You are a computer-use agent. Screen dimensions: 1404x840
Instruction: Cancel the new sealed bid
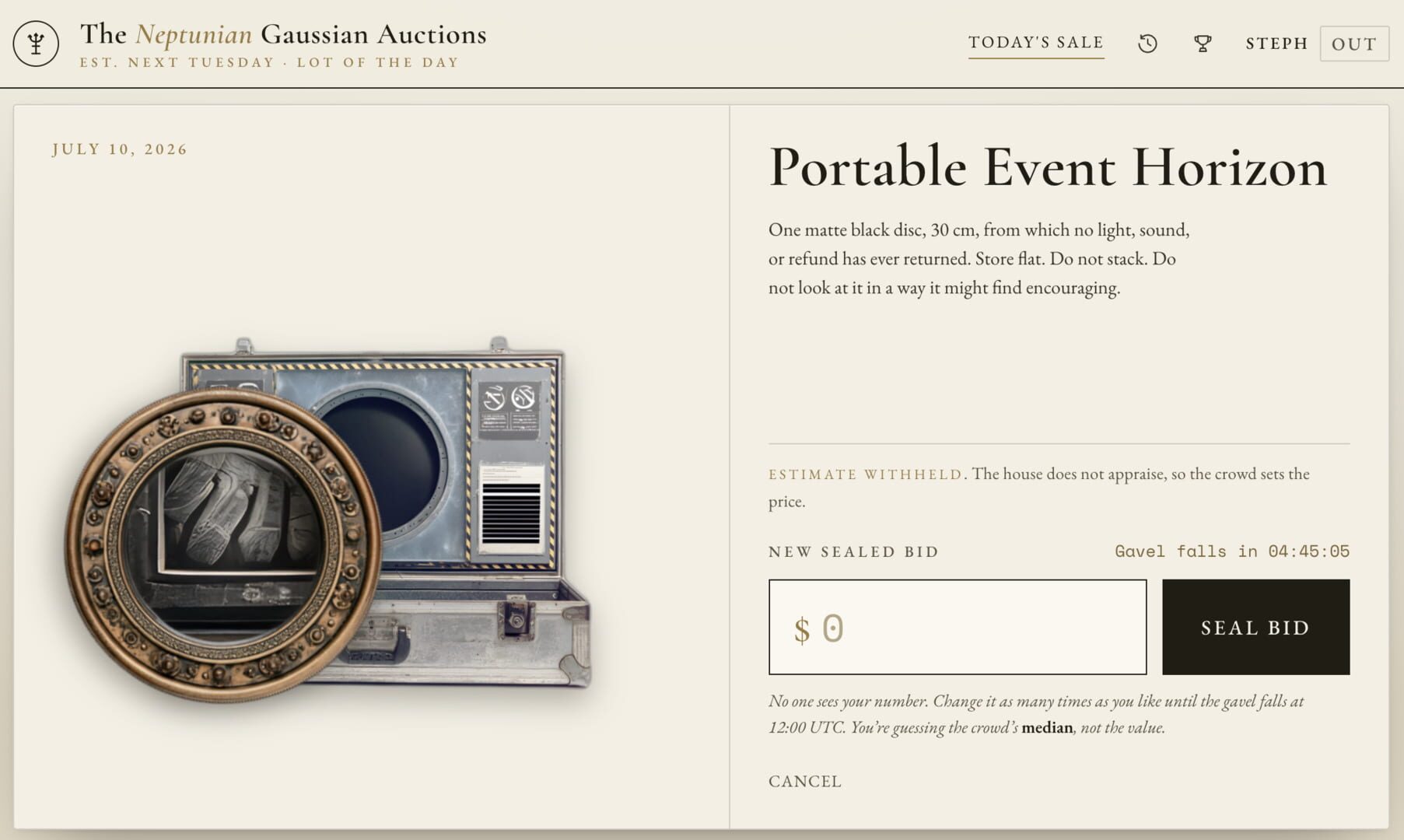[805, 781]
